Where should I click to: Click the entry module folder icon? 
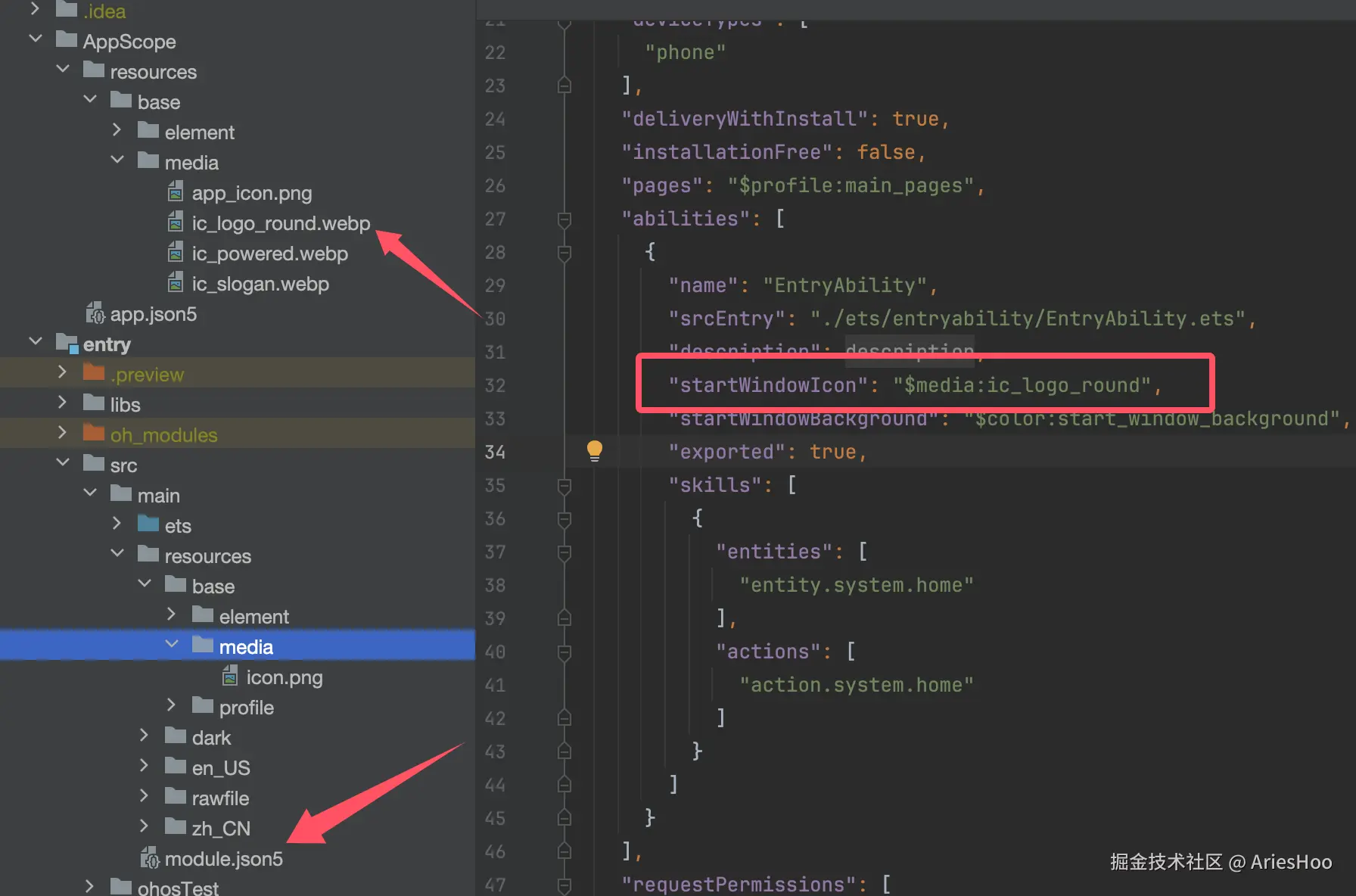click(67, 344)
